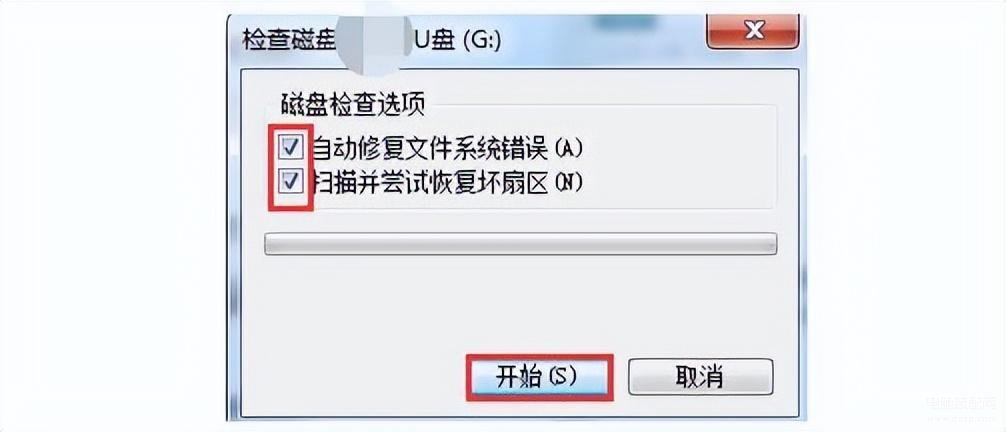
Task: Close the 检查磁盘 dialog with the X
Action: coord(753,31)
